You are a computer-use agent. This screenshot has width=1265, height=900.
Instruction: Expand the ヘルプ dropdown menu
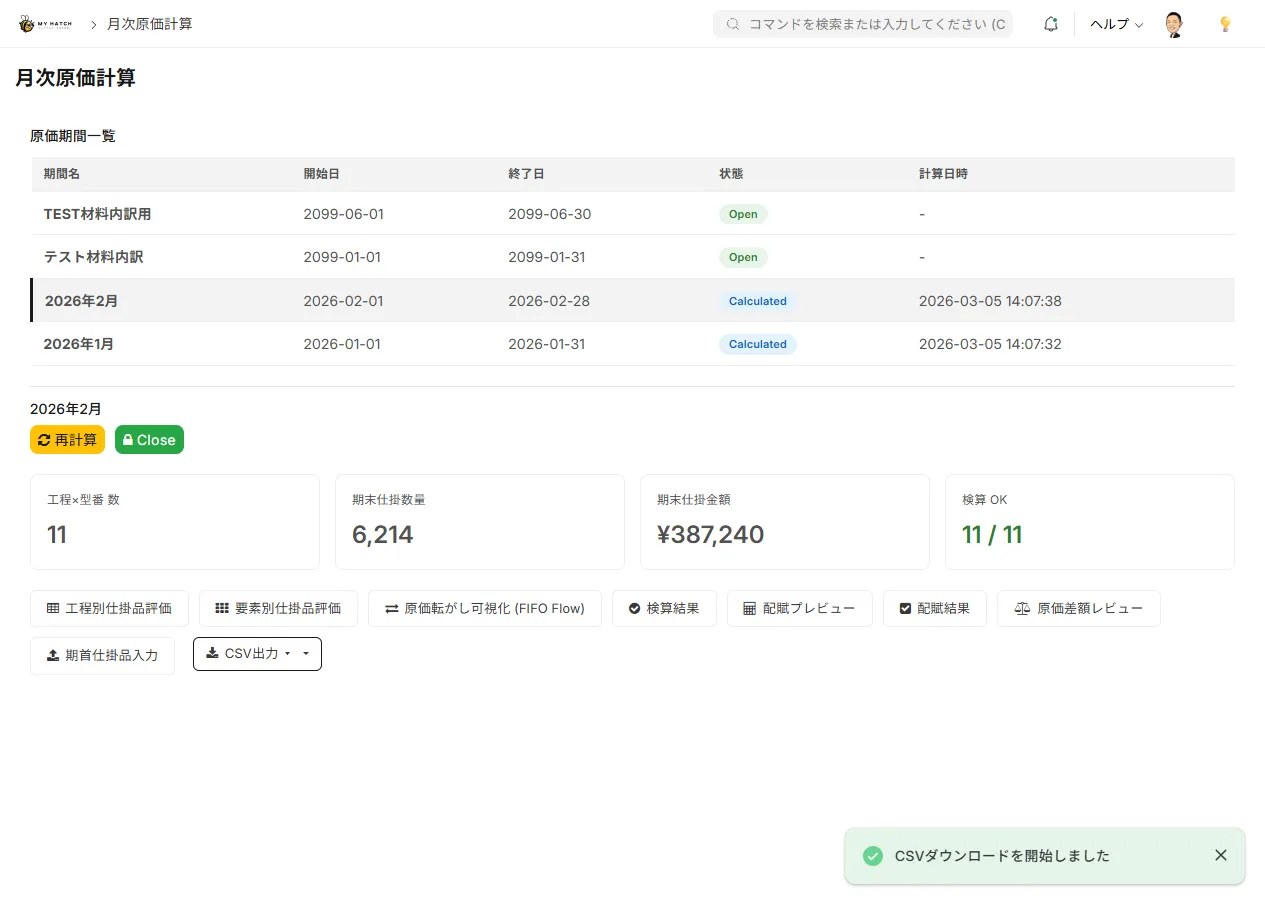pos(1116,24)
